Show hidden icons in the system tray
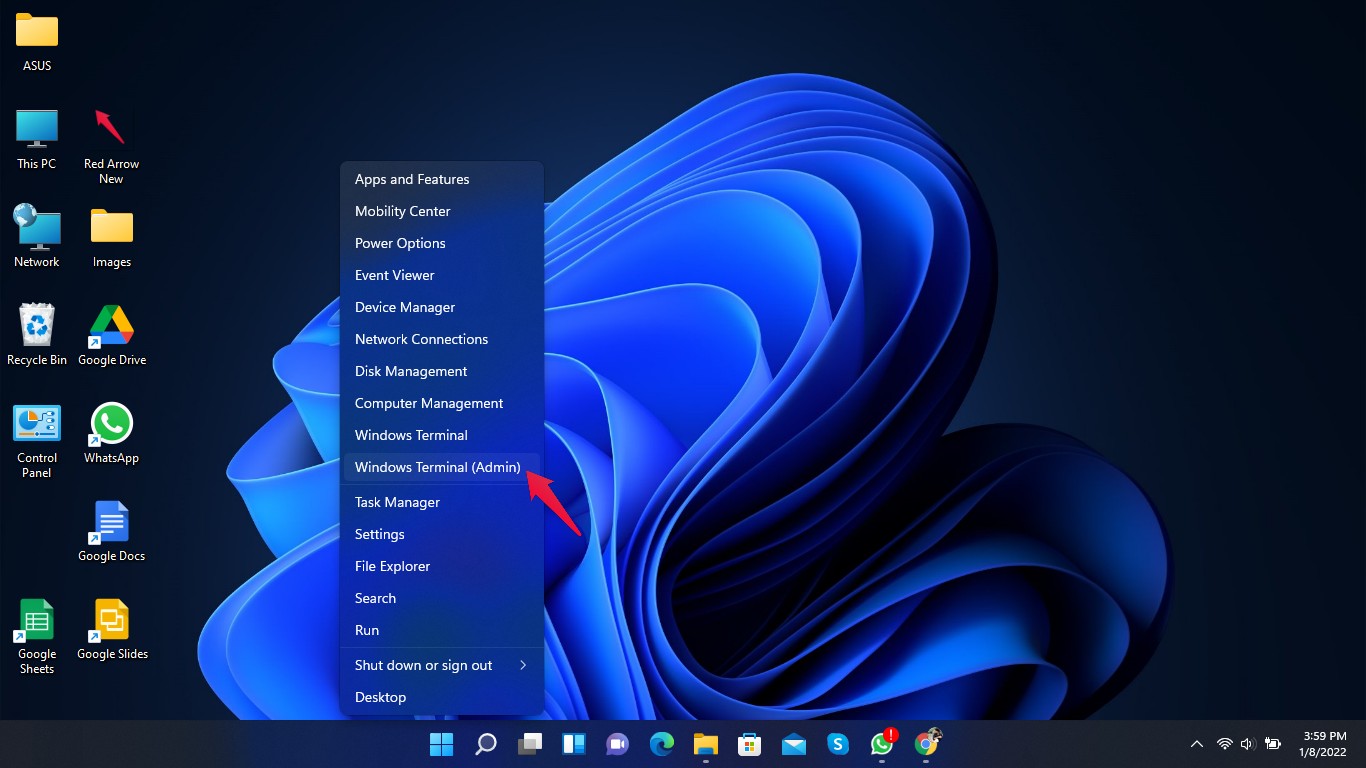Image resolution: width=1366 pixels, height=768 pixels. click(x=1196, y=744)
